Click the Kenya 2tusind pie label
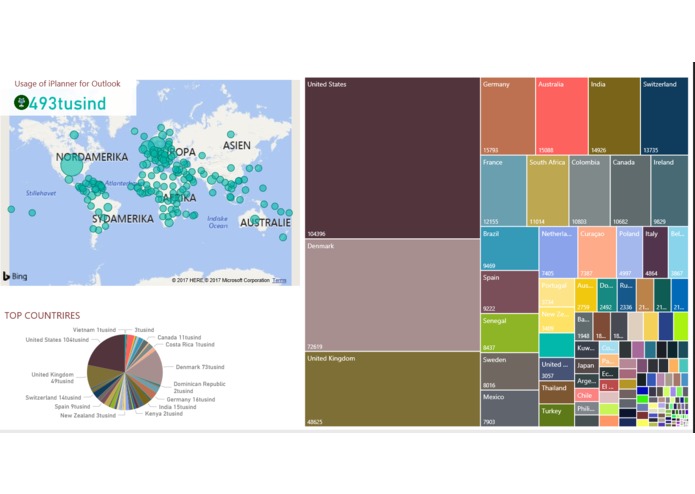 [x=164, y=413]
